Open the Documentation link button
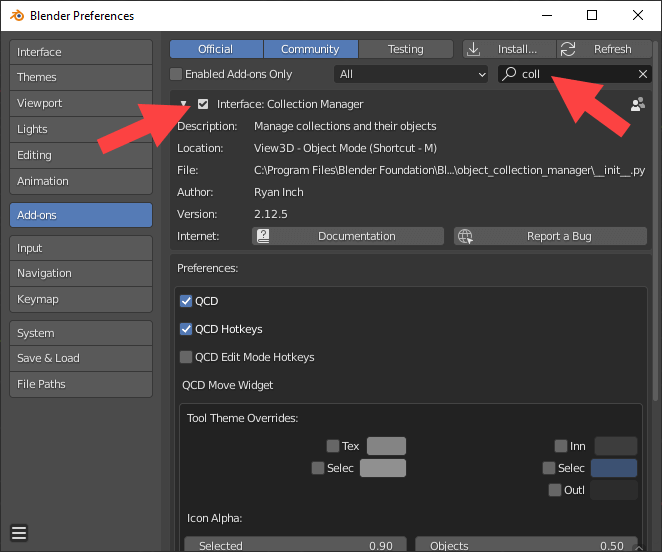 pyautogui.click(x=348, y=236)
